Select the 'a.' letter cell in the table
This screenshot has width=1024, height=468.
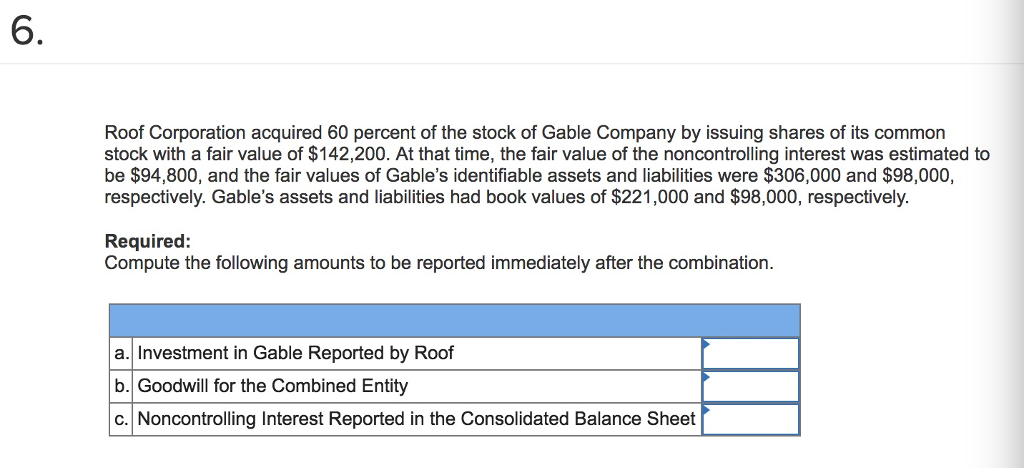[121, 353]
